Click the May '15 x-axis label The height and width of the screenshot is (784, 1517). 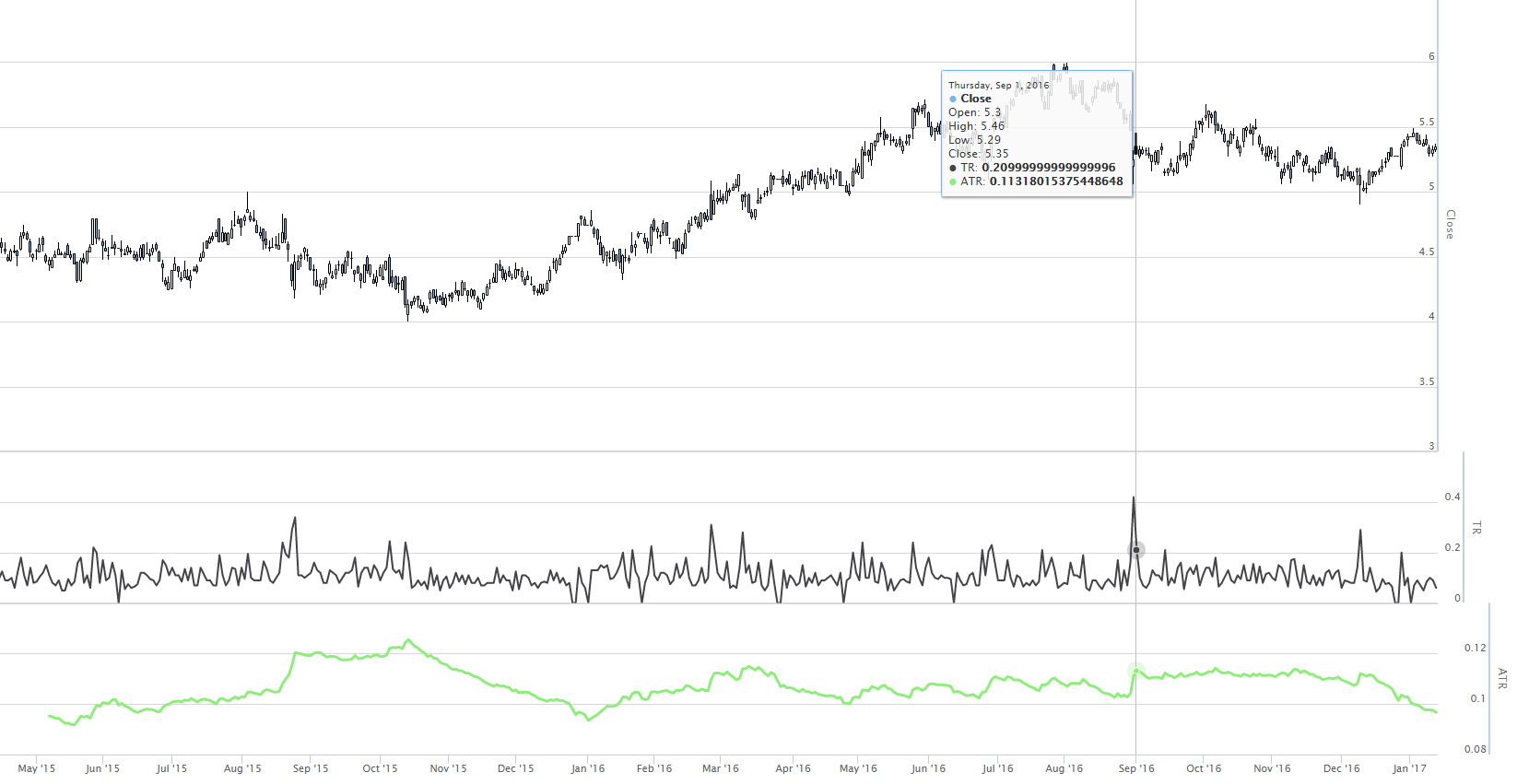coord(37,768)
